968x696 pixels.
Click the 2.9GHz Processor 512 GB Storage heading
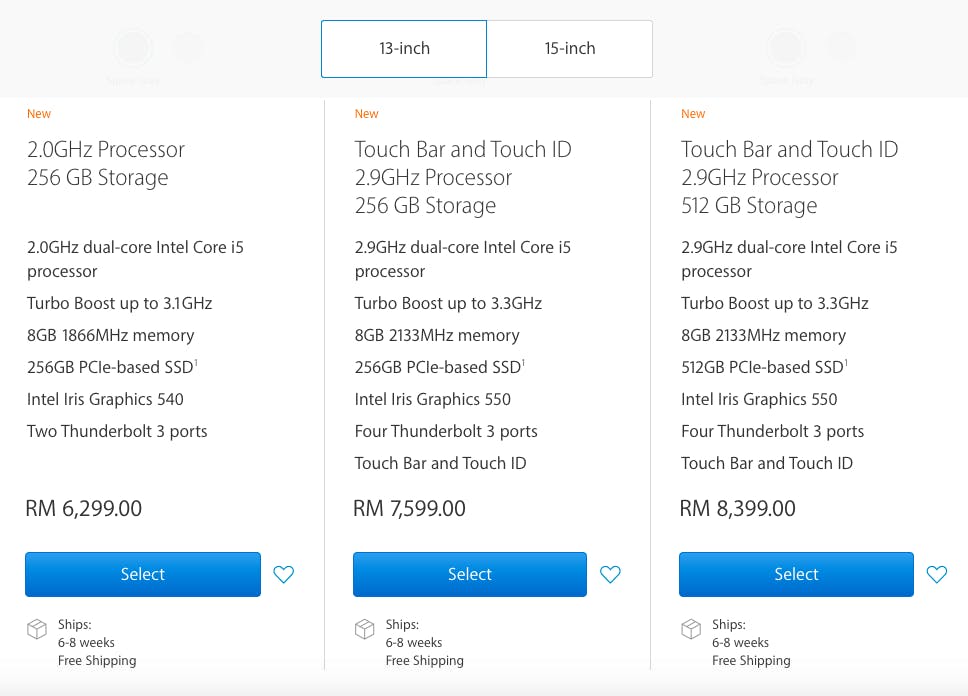tap(790, 177)
